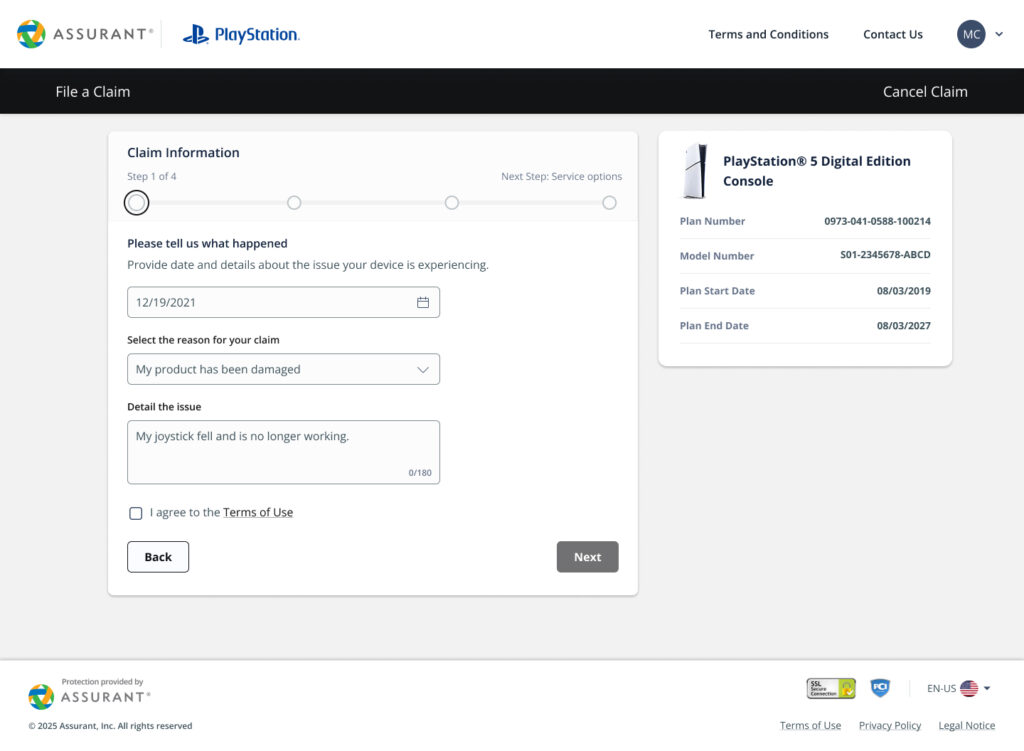
Task: Click the MC user avatar
Action: [971, 34]
